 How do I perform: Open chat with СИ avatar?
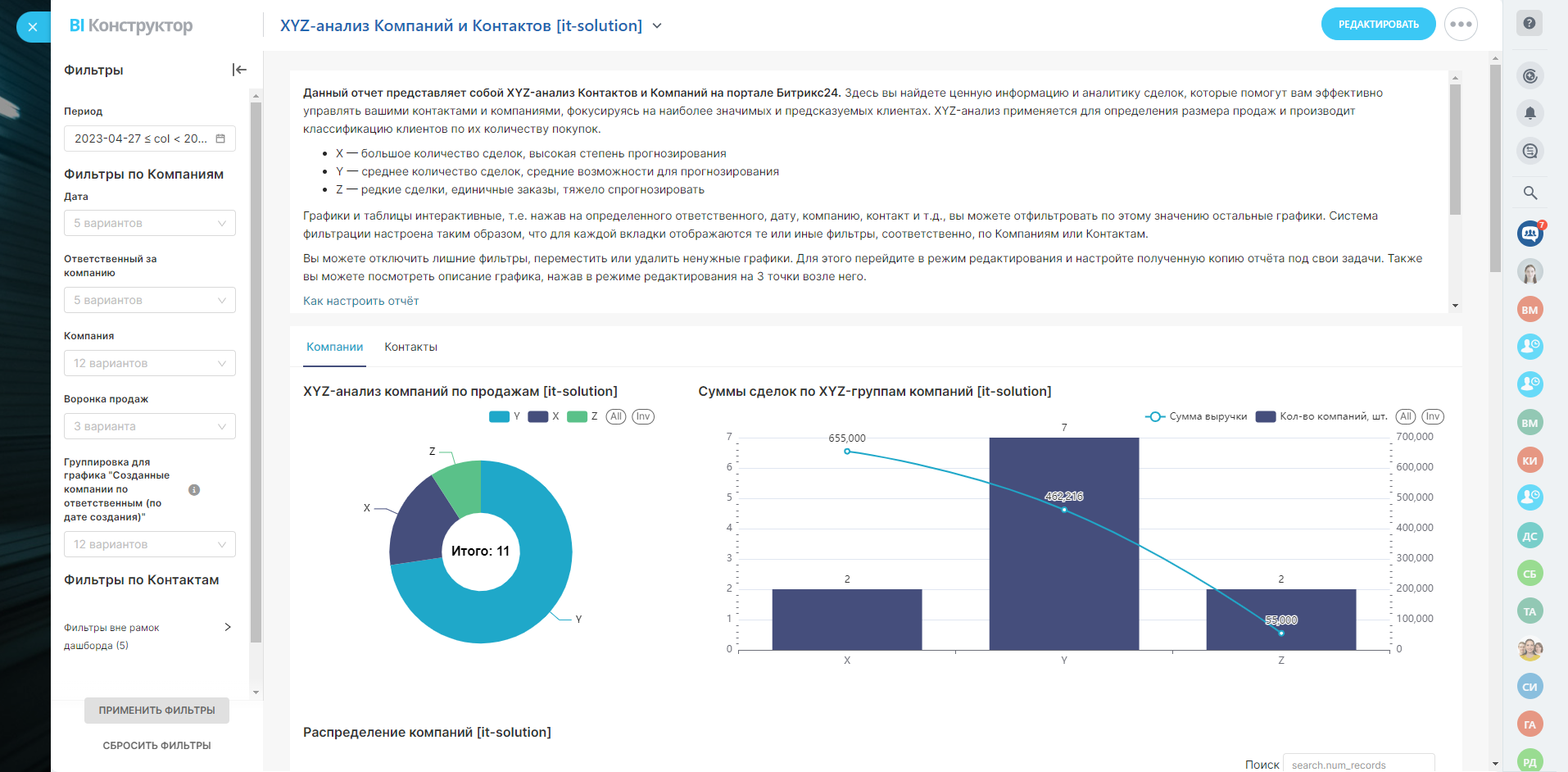[x=1529, y=687]
